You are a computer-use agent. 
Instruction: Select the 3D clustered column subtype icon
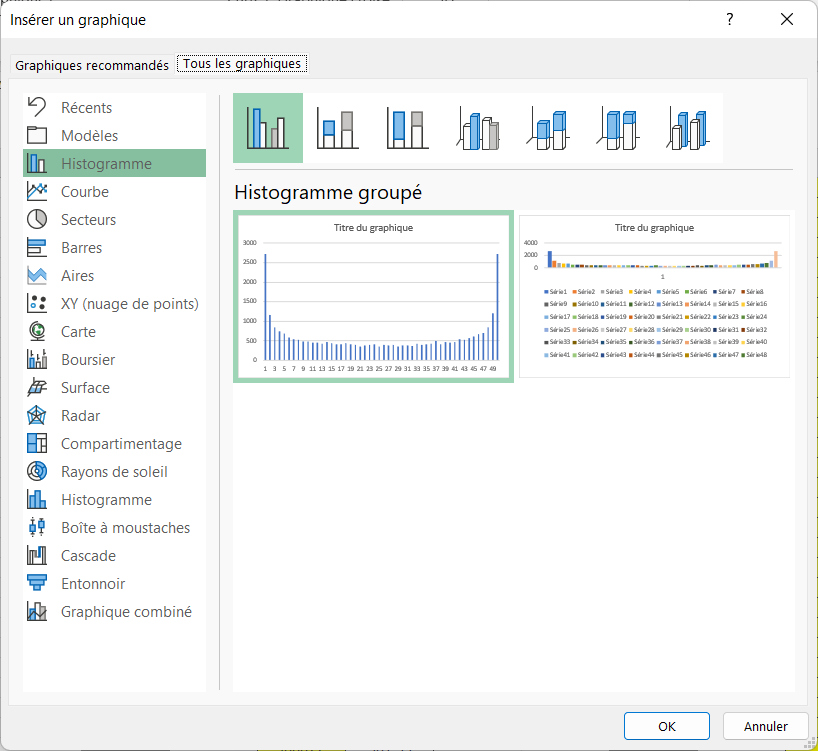[x=478, y=128]
